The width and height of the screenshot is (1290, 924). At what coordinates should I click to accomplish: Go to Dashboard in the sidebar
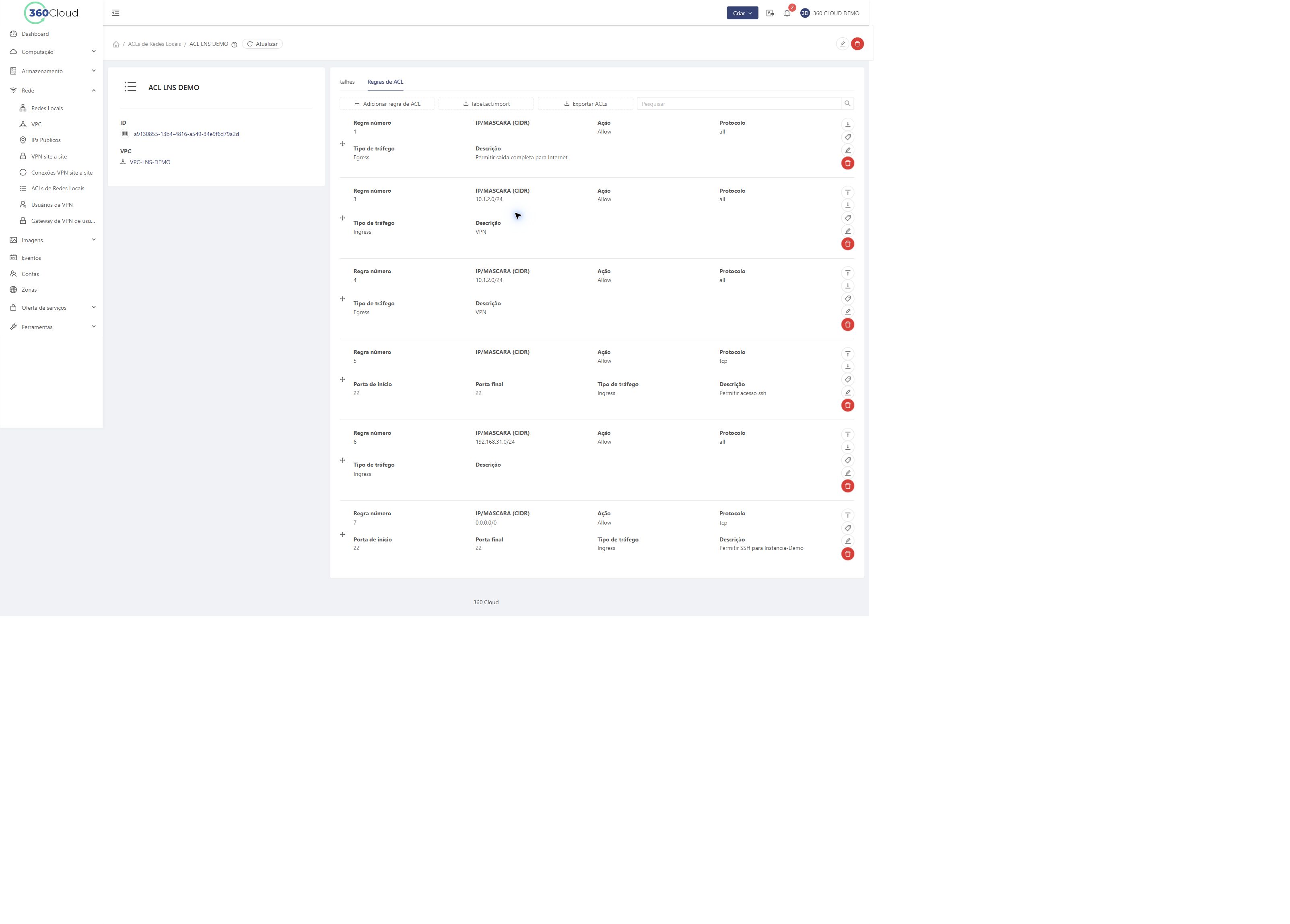coord(35,34)
